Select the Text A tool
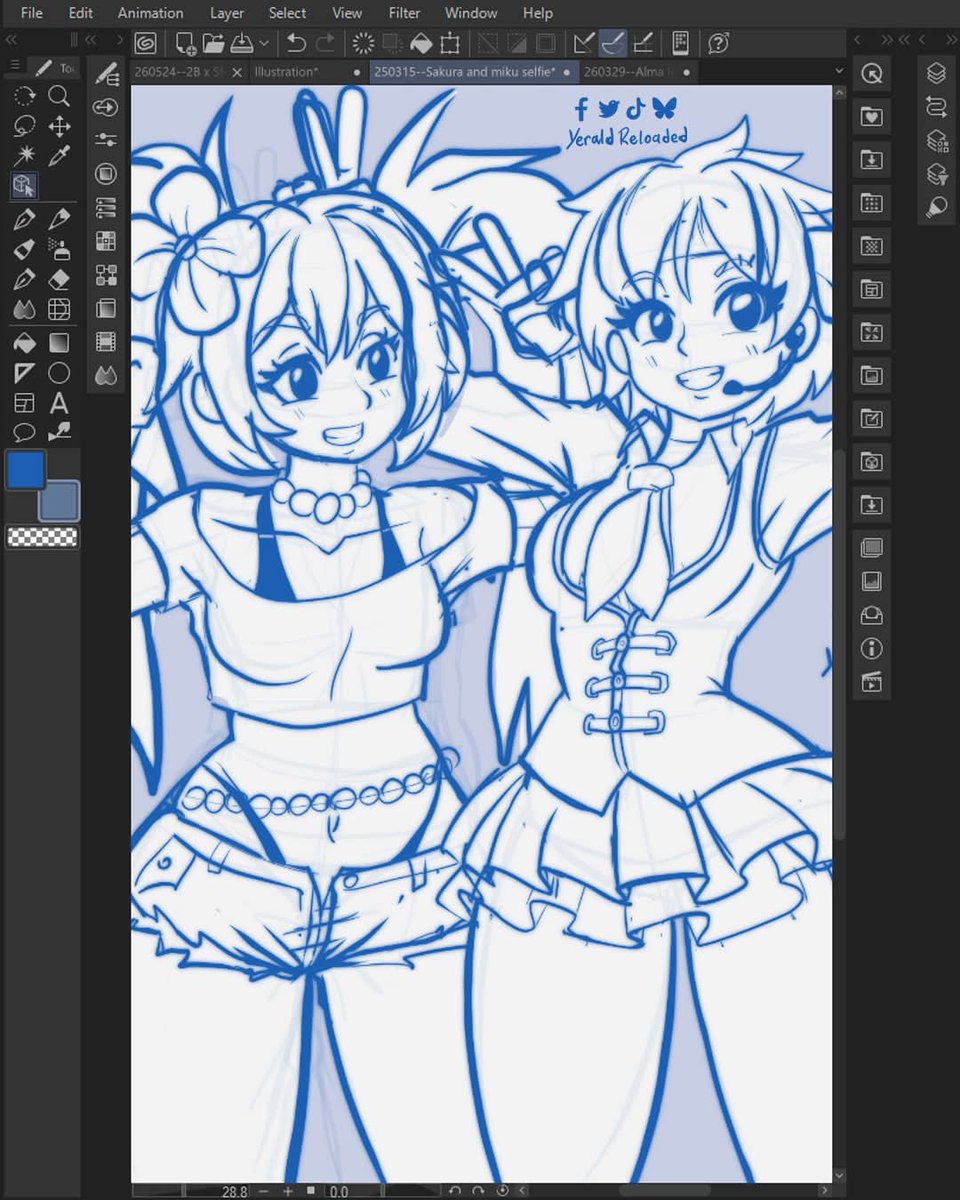 coord(59,403)
